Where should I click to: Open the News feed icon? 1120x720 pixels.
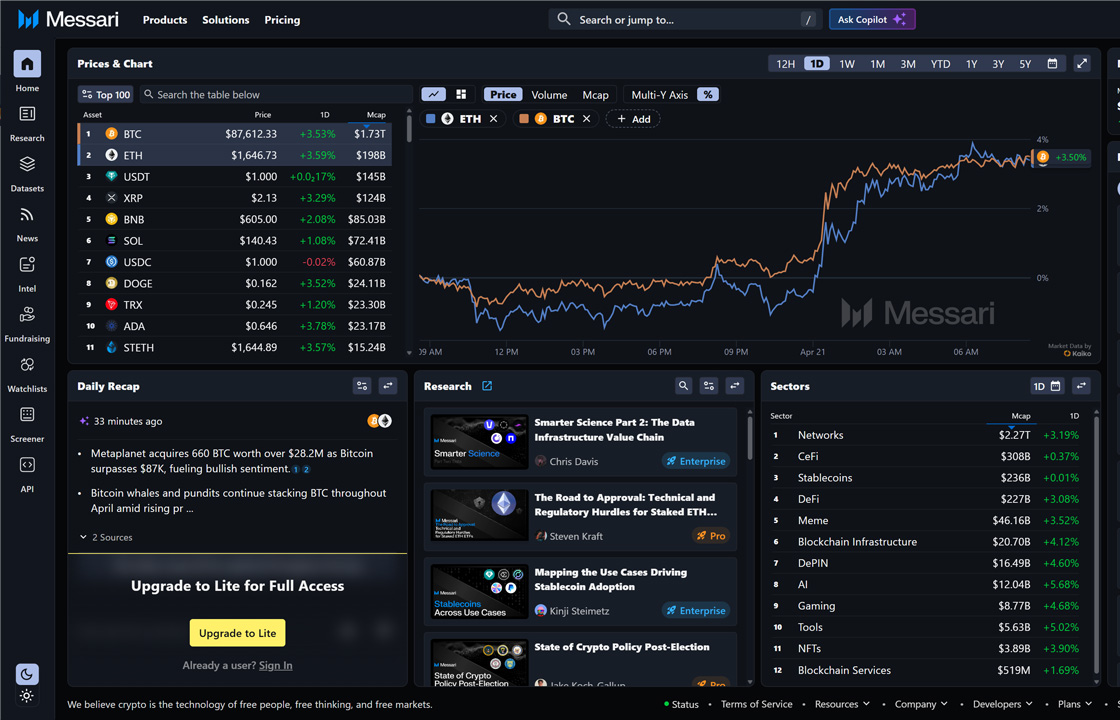point(27,214)
